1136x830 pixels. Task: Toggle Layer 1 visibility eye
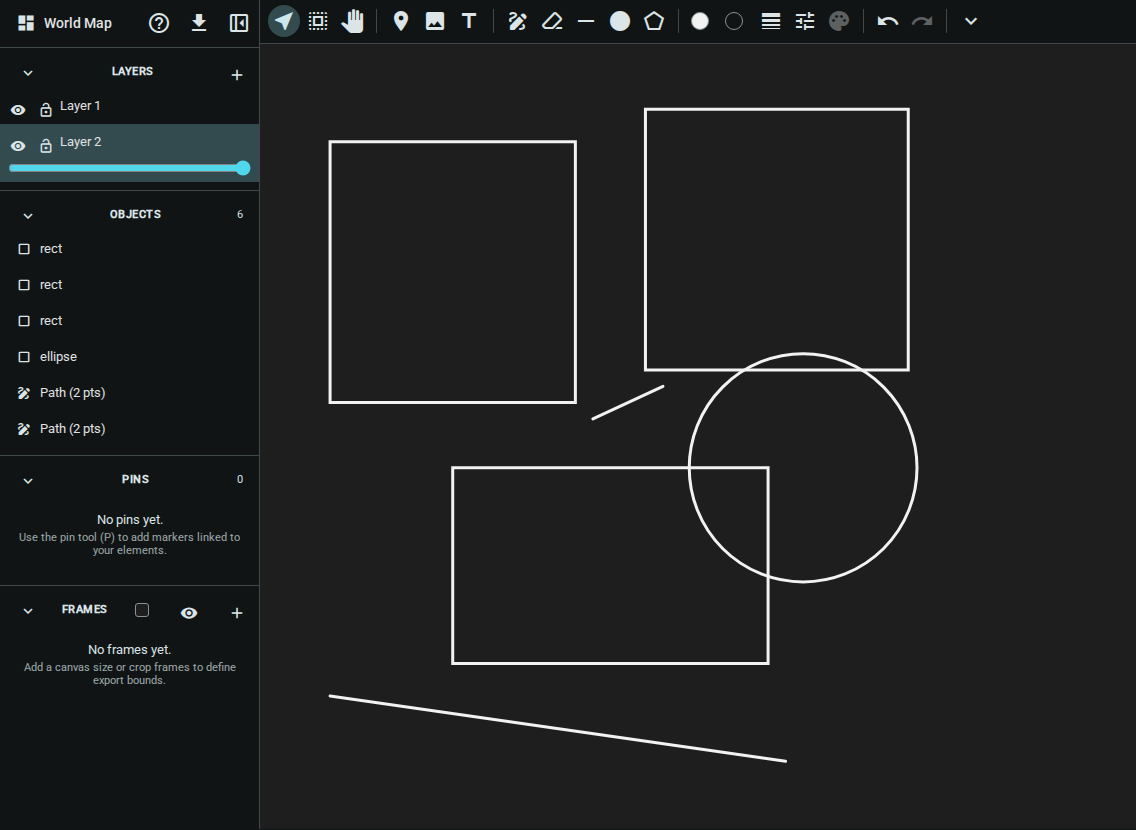pos(18,110)
